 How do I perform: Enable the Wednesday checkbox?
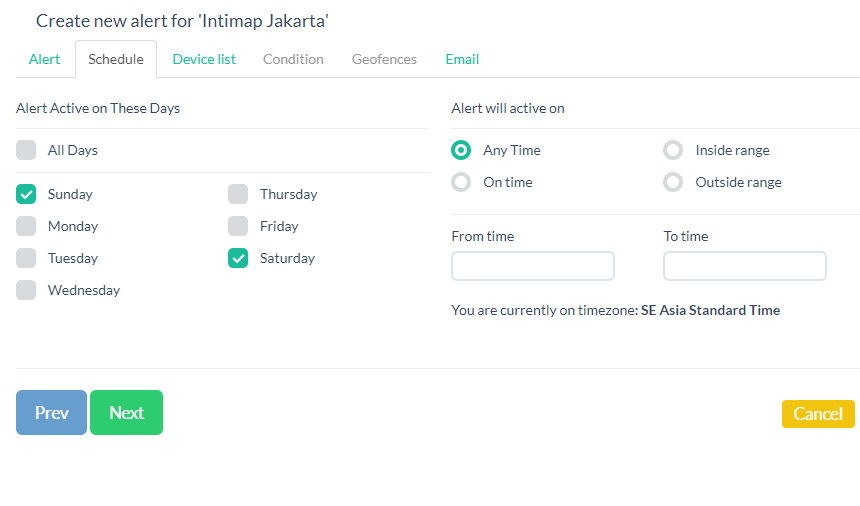[27, 291]
